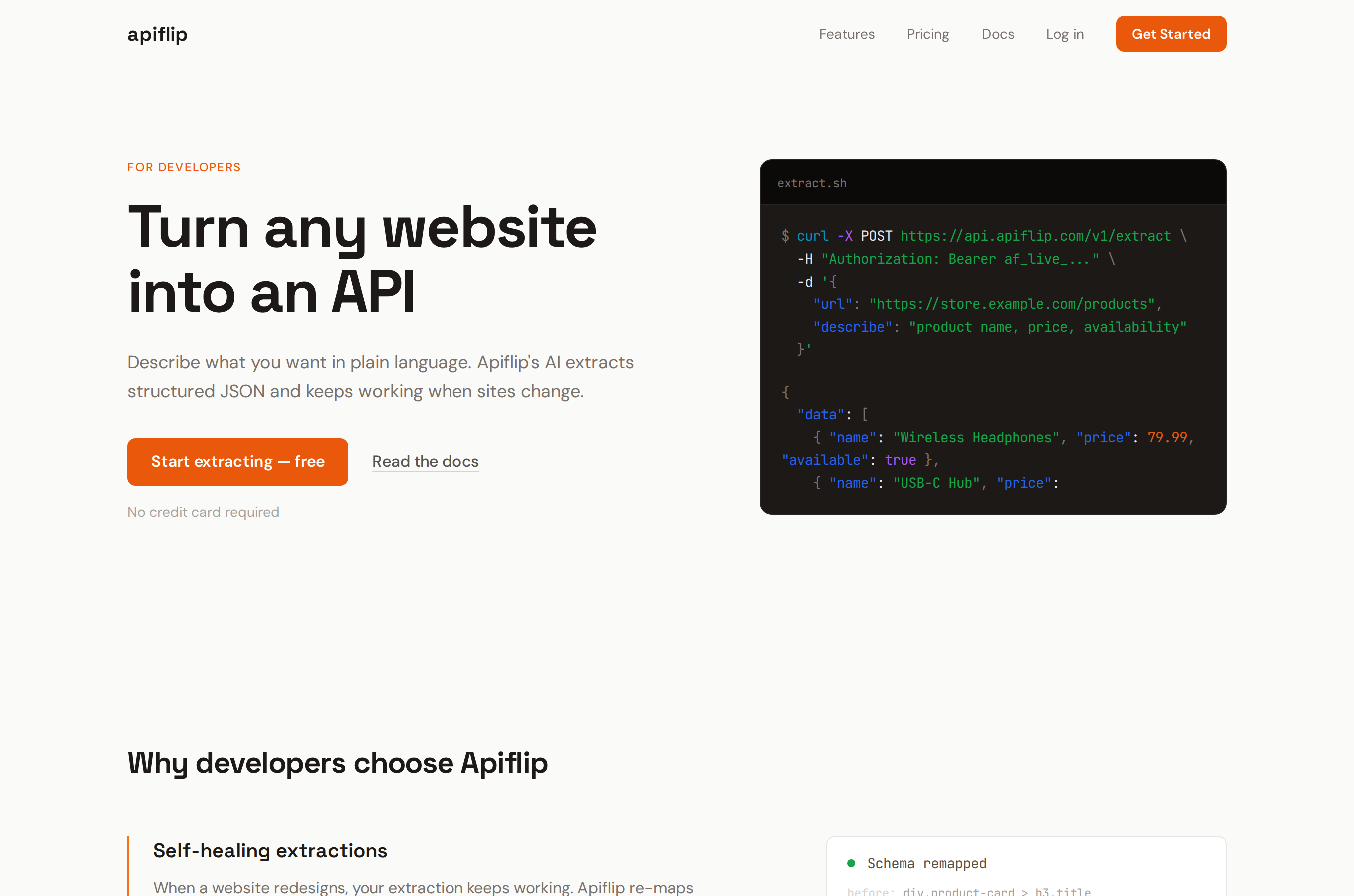The width and height of the screenshot is (1354, 896).
Task: Click the "USB-C Hub" value
Action: point(936,483)
